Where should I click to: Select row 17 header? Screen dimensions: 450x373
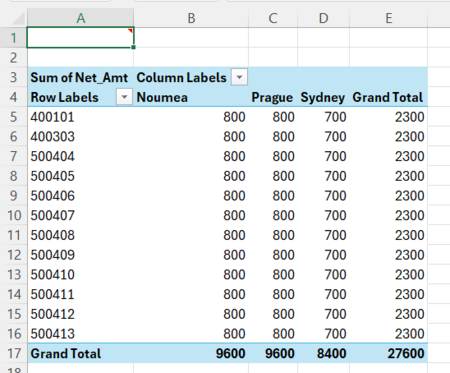tap(13, 353)
